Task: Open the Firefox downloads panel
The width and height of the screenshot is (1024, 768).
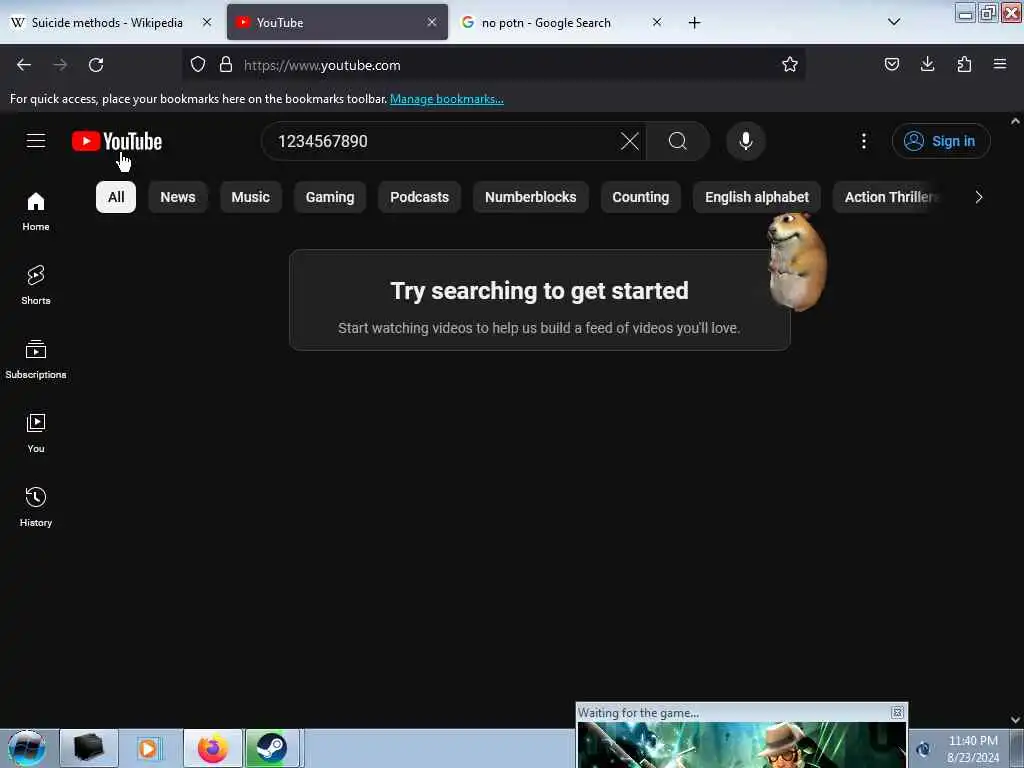Action: (x=927, y=64)
